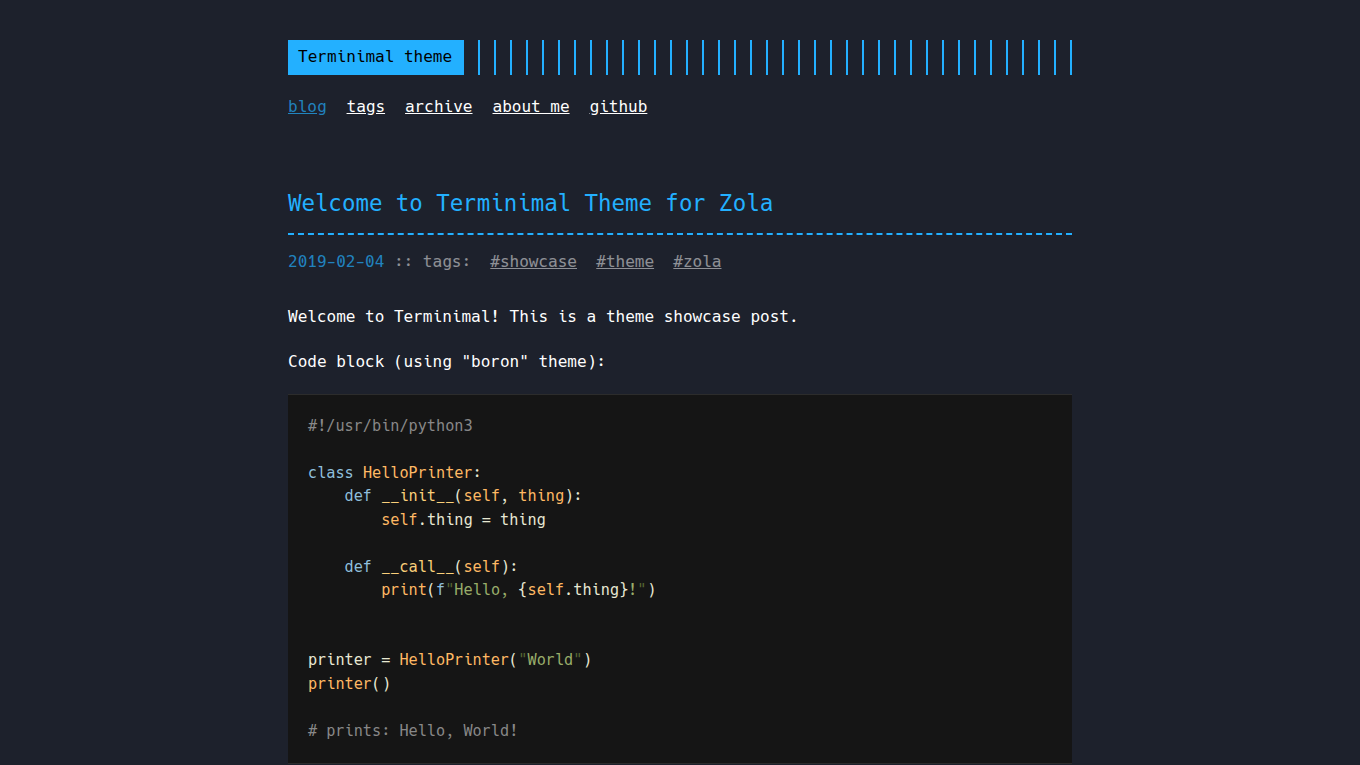Open the blog navigation link
The image size is (1360, 765).
click(307, 106)
